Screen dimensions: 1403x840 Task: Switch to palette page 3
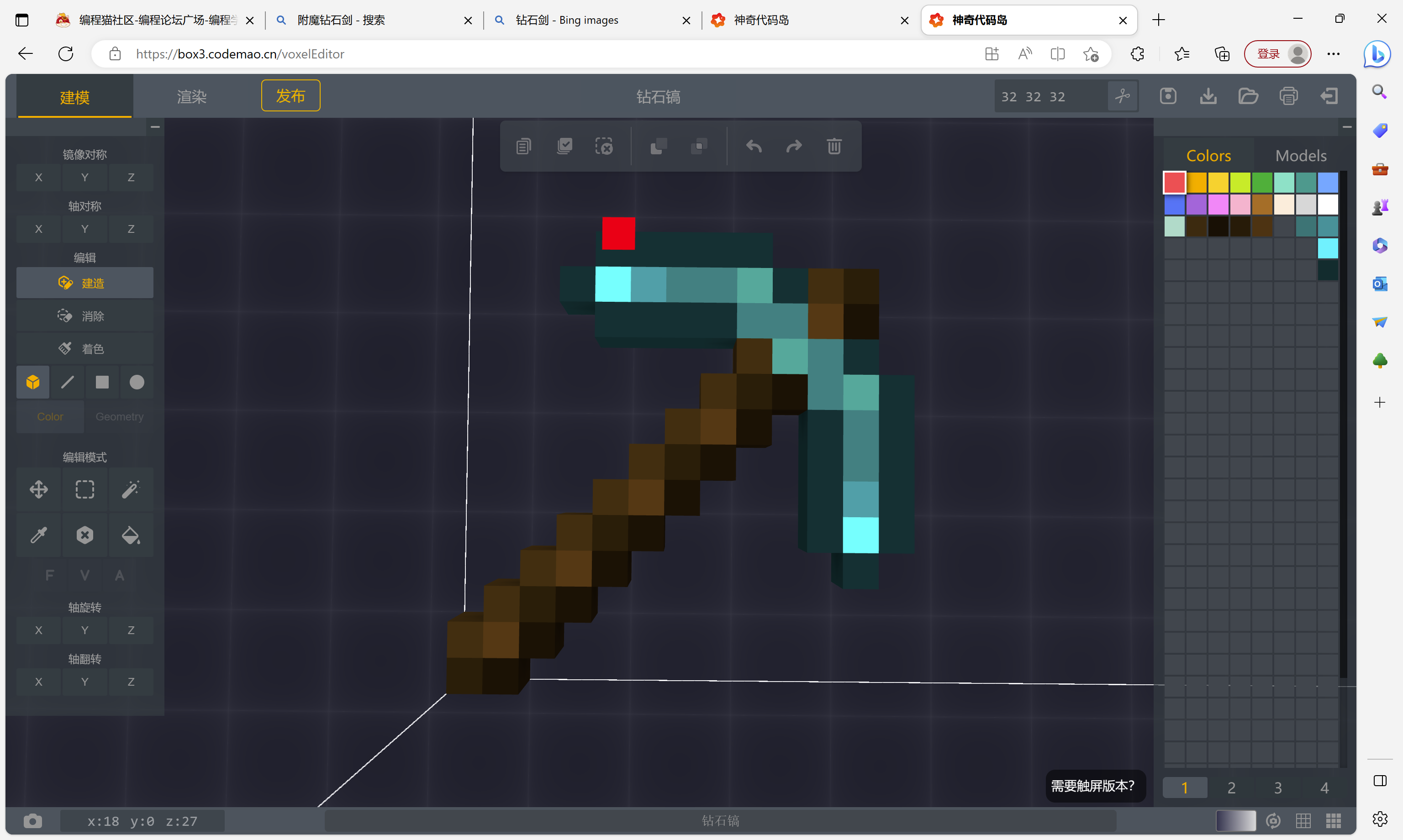coord(1278,787)
